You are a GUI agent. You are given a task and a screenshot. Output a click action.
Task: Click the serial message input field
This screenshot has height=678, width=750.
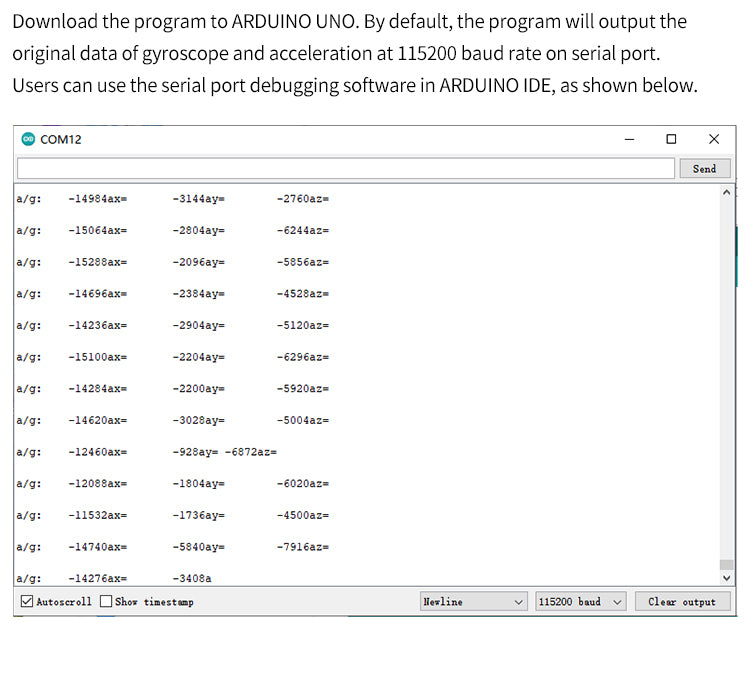(x=346, y=168)
